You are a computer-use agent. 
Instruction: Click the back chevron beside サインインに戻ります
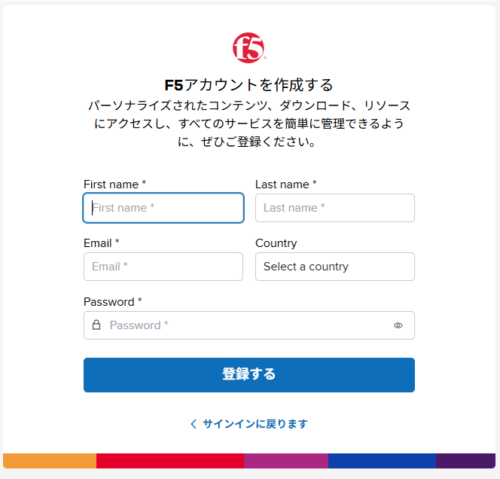[193, 424]
